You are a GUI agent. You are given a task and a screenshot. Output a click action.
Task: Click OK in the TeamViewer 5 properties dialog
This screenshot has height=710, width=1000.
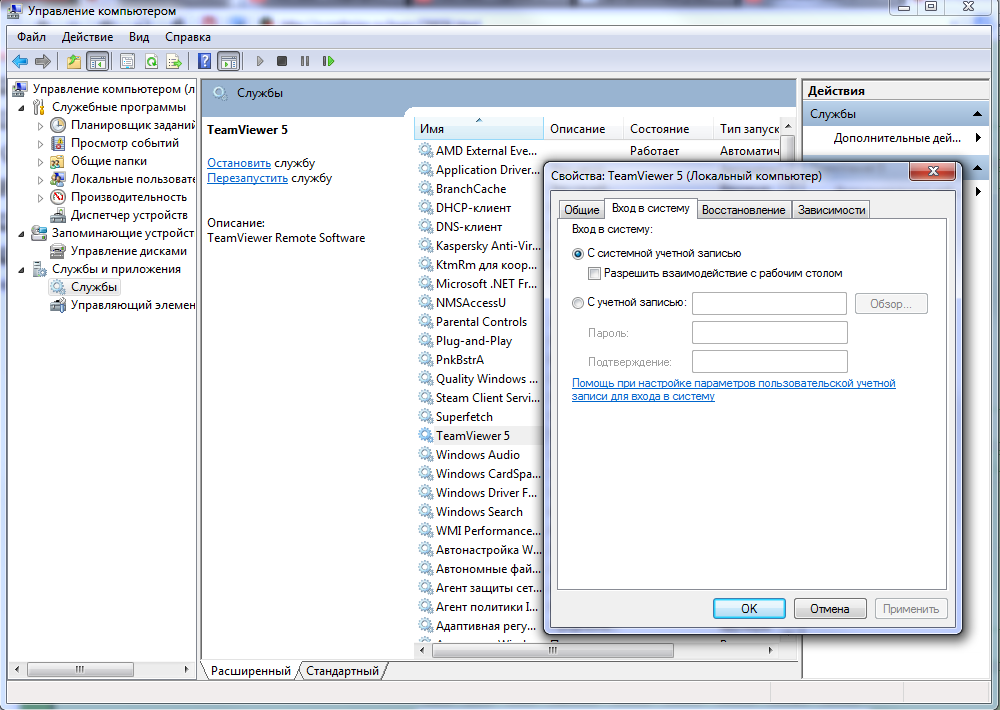749,609
